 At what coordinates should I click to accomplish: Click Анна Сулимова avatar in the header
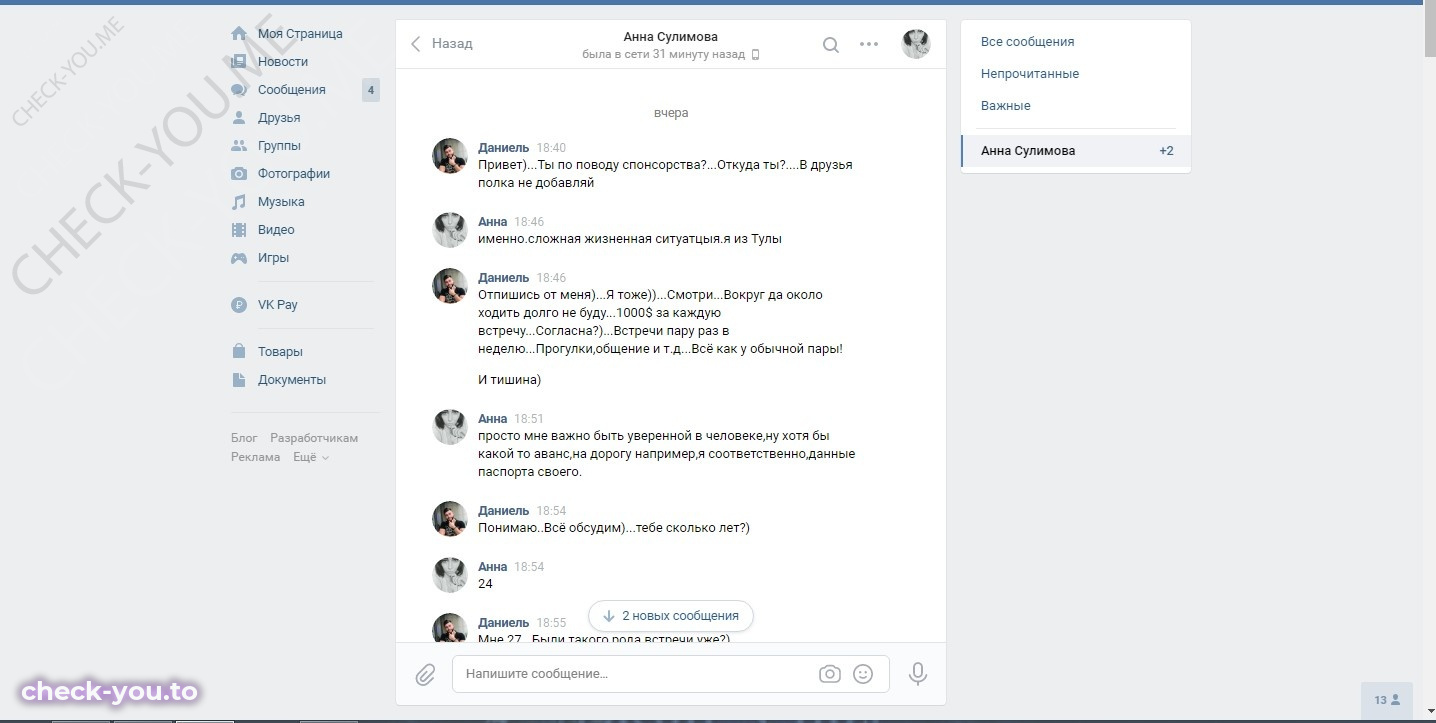click(x=916, y=44)
